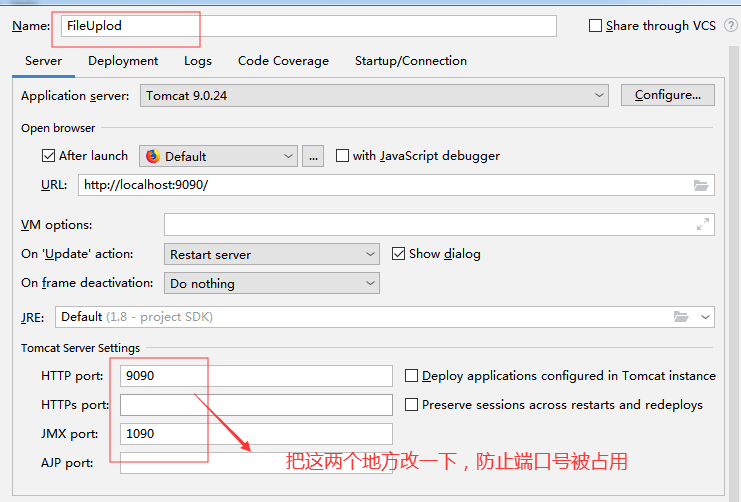Open the Default browser dropdown
Image resolution: width=741 pixels, height=502 pixels.
point(218,156)
